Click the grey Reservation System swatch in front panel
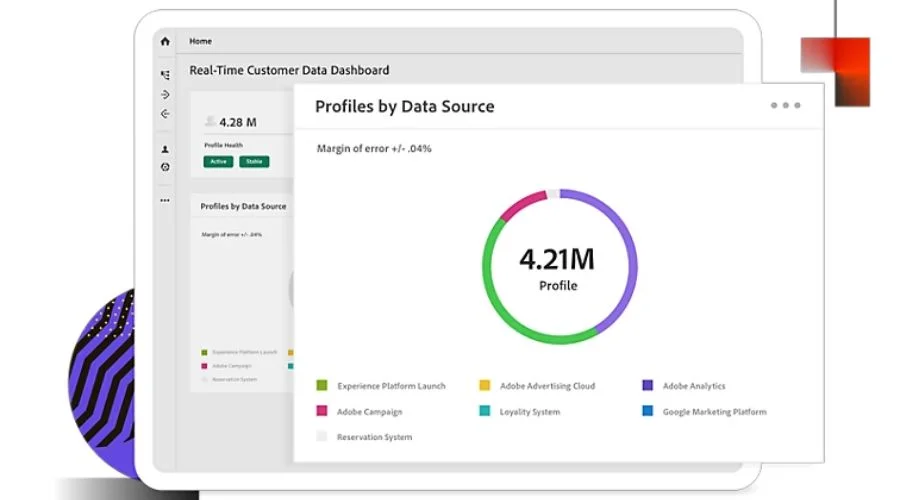Screen dimensions: 900x500 (x=322, y=436)
